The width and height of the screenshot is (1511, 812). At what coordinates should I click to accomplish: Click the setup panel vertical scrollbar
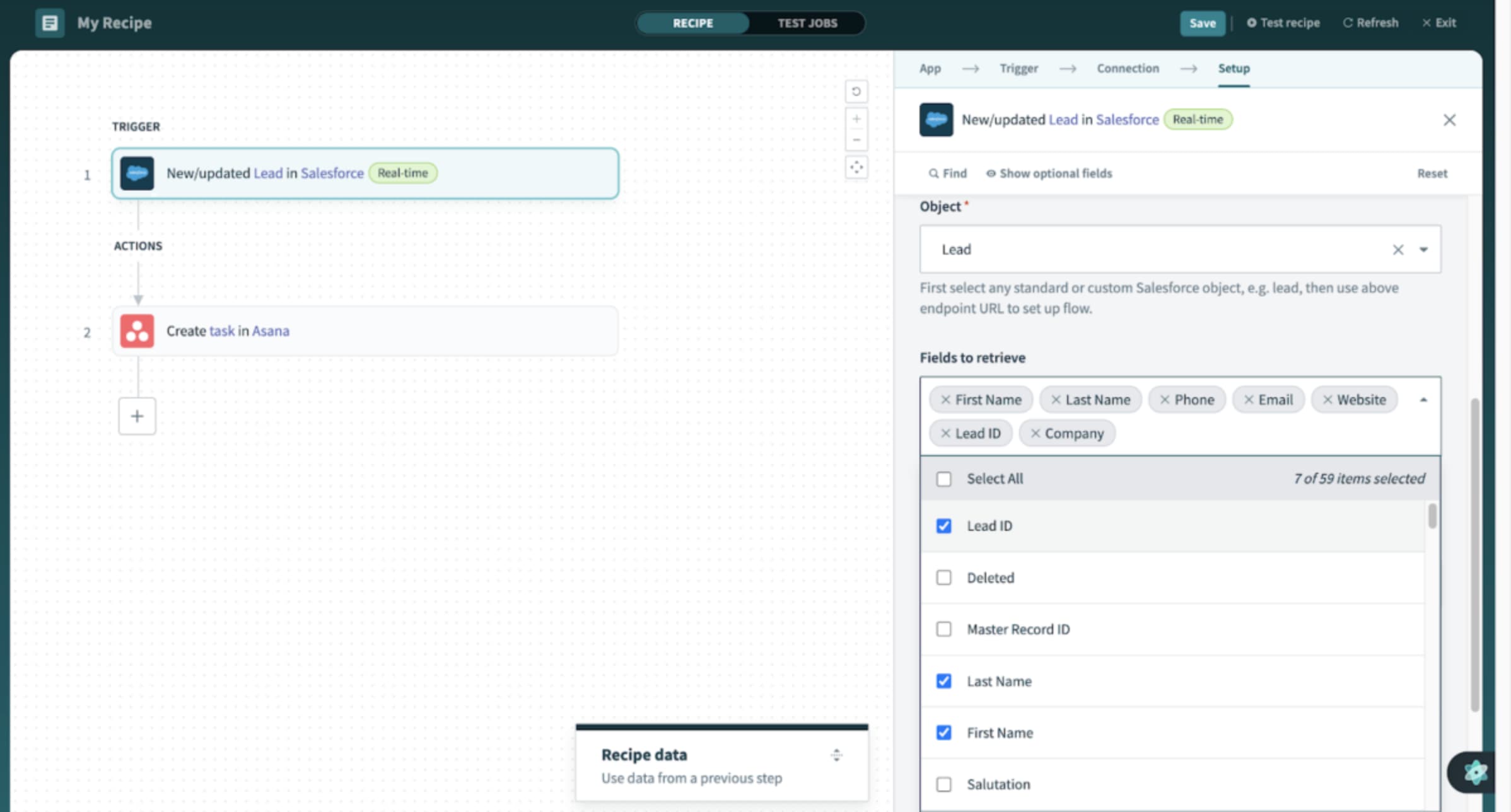[x=1474, y=555]
